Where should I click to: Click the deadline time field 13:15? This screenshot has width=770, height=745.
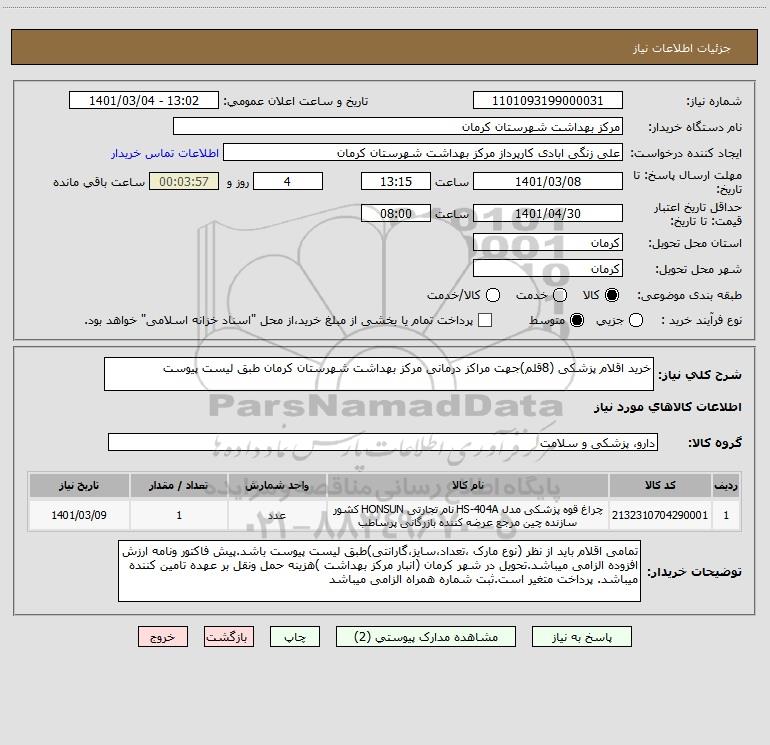(x=396, y=181)
